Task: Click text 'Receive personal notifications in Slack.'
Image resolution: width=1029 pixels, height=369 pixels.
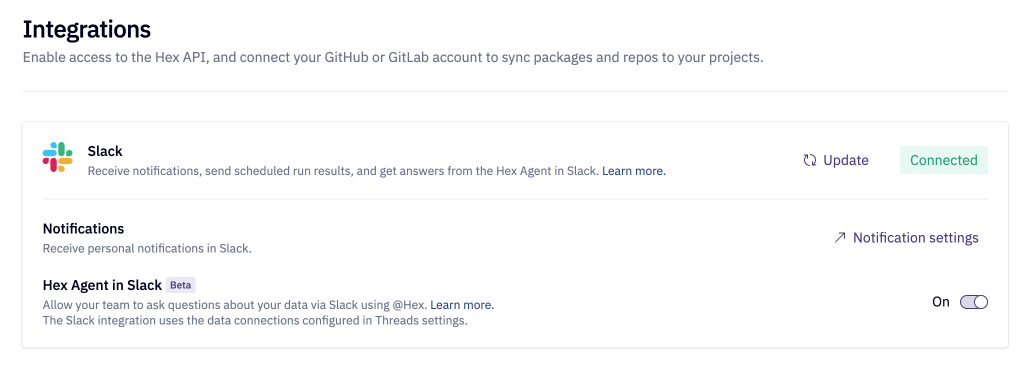Action: [147, 249]
